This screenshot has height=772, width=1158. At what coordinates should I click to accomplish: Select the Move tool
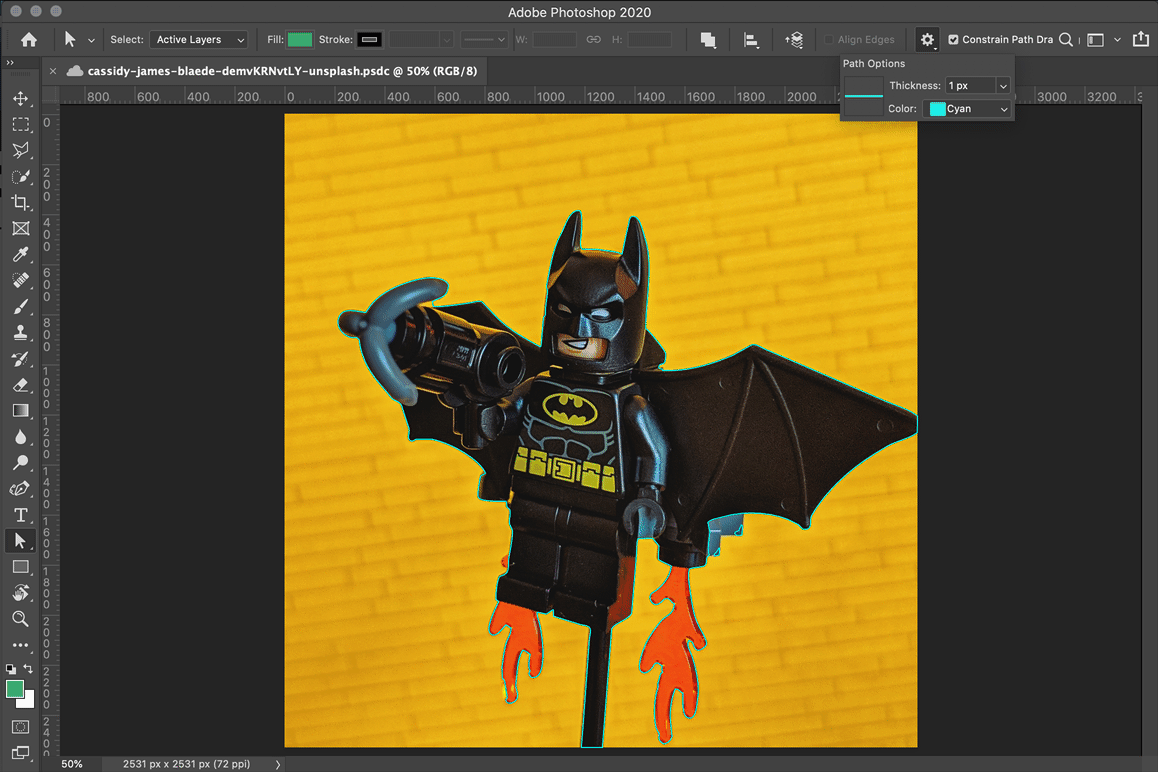(x=20, y=99)
